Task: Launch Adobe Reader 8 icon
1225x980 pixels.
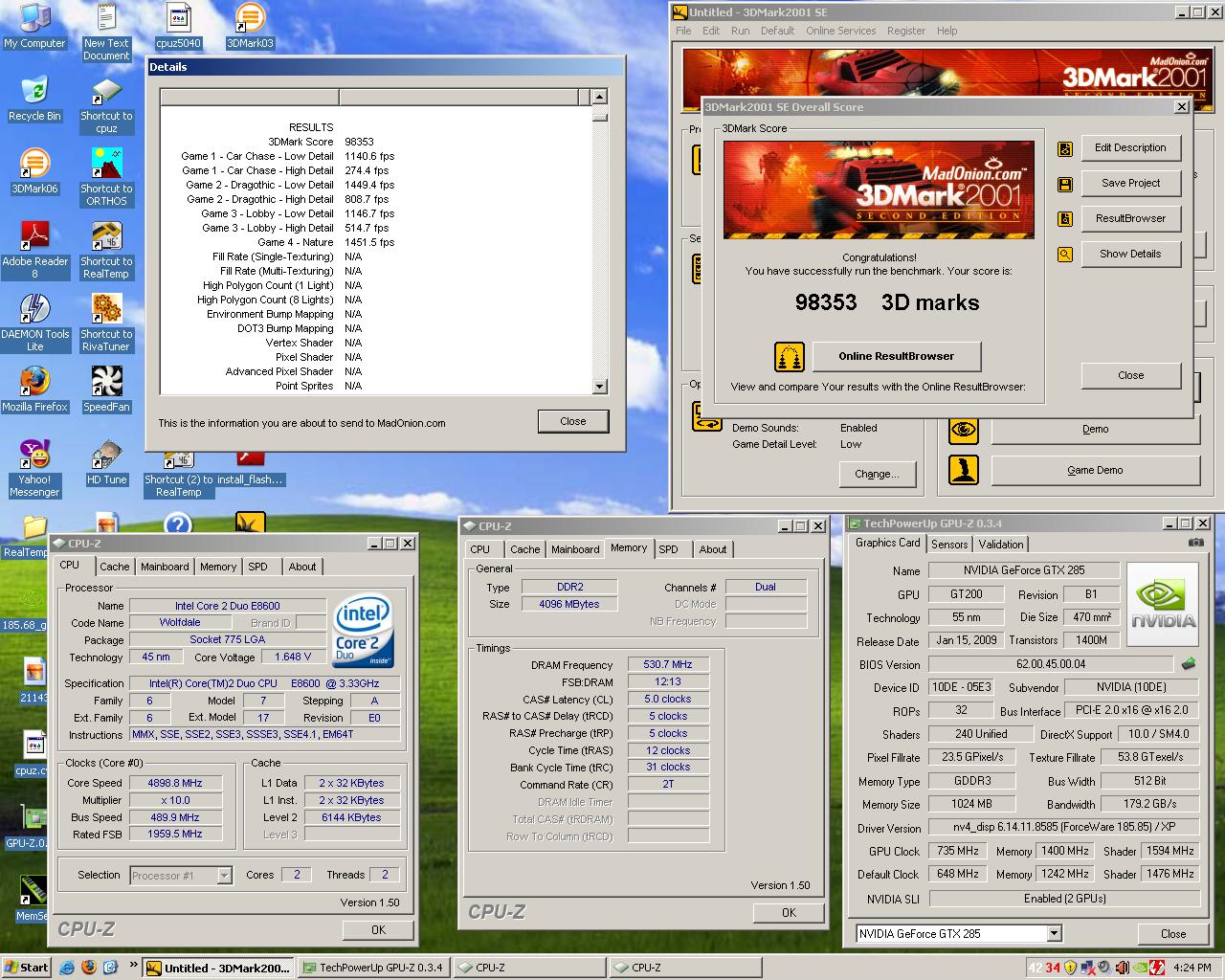Action: [34, 251]
